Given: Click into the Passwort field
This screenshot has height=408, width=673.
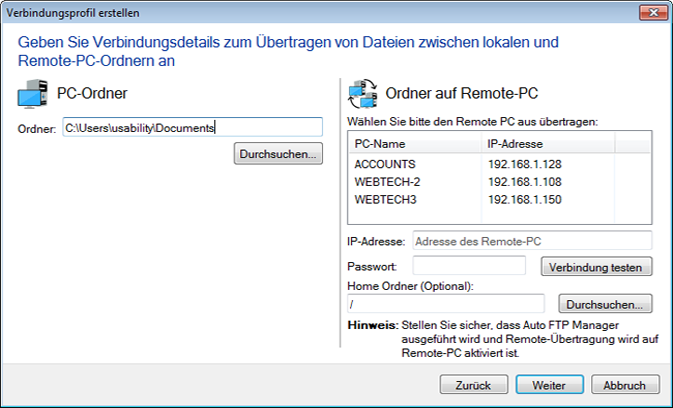Looking at the screenshot, I should [x=468, y=266].
